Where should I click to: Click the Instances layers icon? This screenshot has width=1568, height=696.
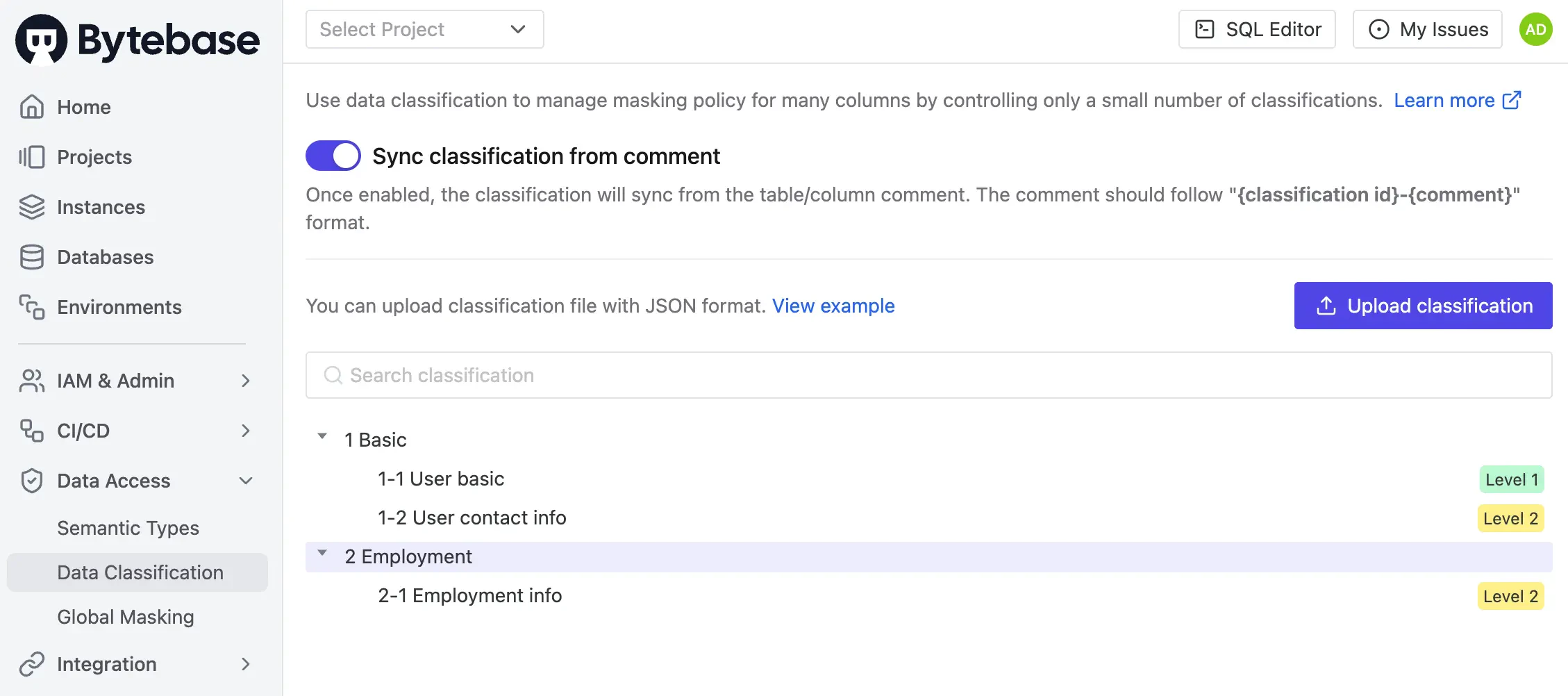pos(32,207)
